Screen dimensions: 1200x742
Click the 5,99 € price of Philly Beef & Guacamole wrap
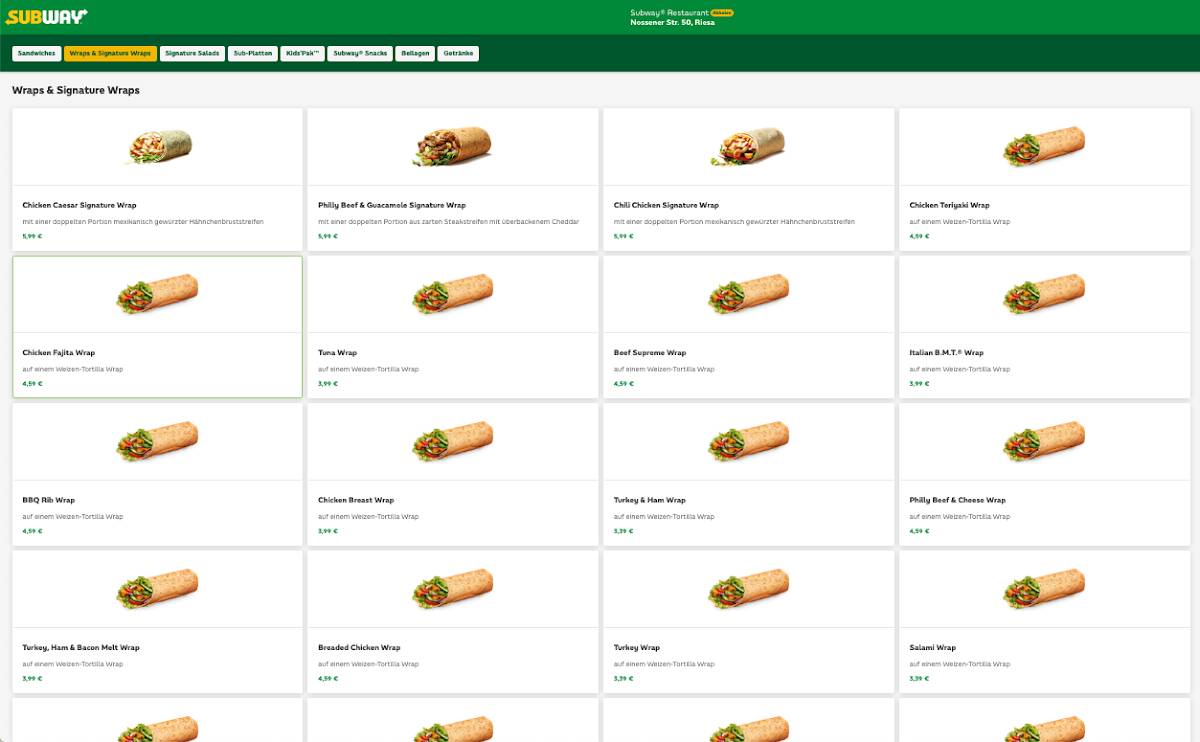coord(328,237)
